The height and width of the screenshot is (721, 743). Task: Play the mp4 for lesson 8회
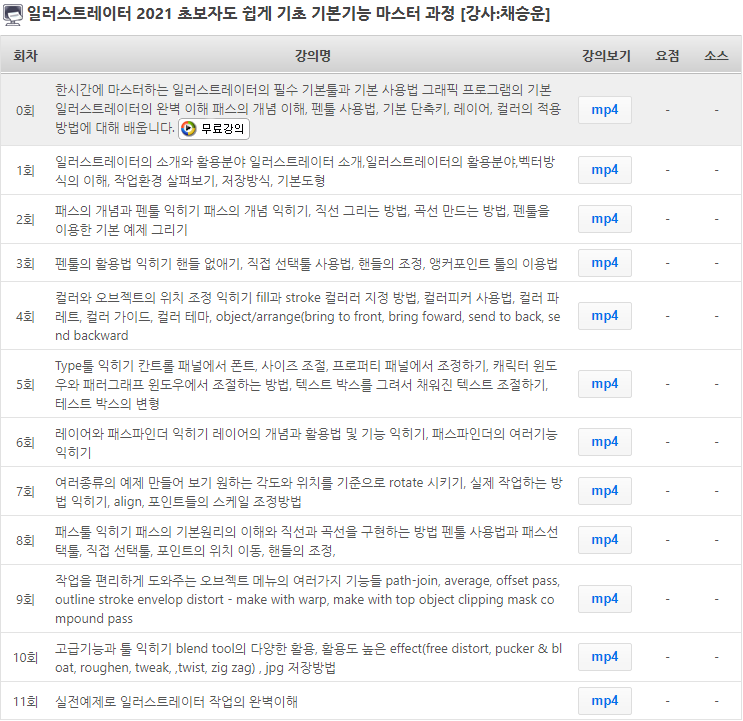coord(605,540)
